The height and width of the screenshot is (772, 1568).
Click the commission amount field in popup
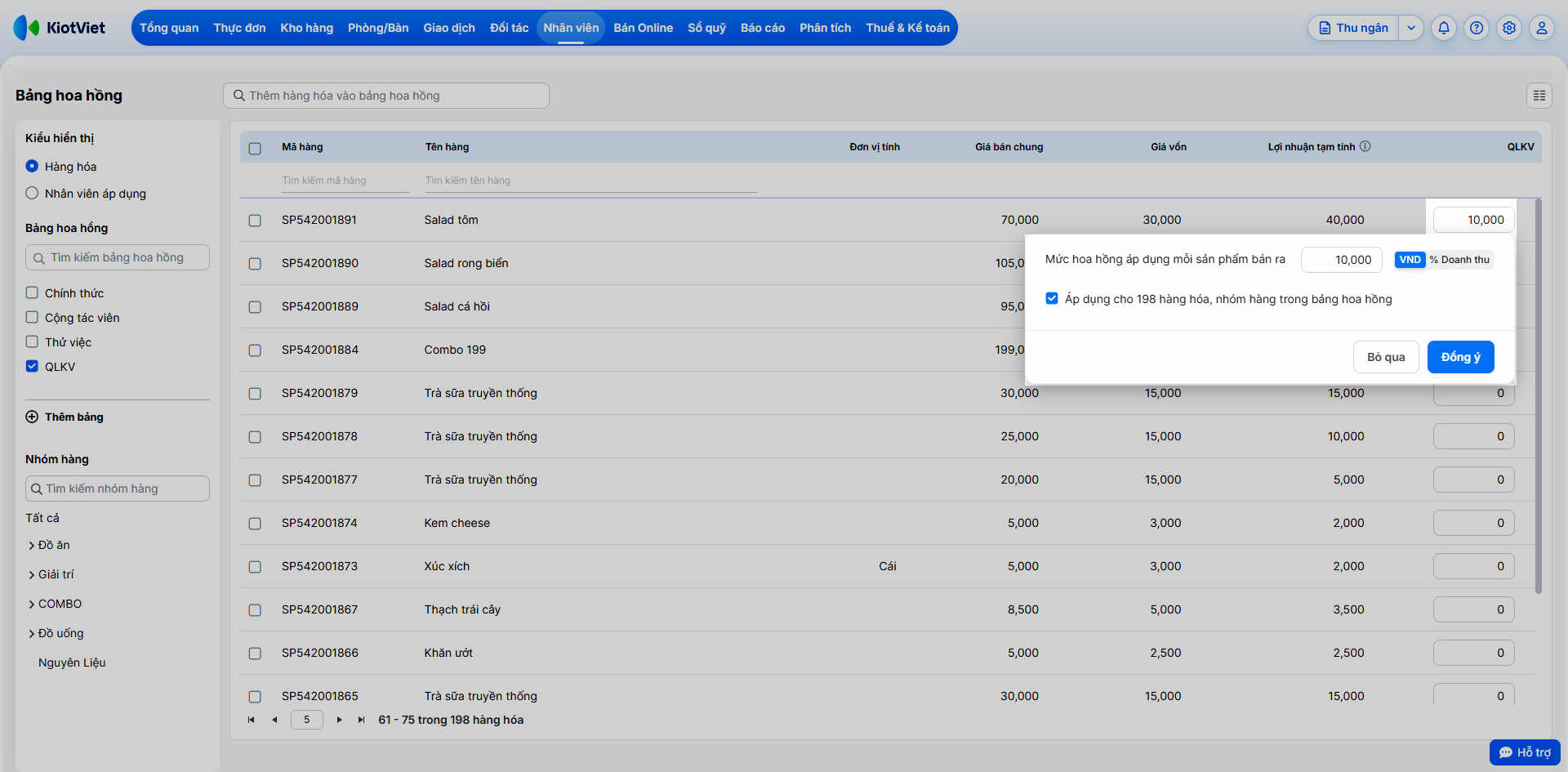1342,260
